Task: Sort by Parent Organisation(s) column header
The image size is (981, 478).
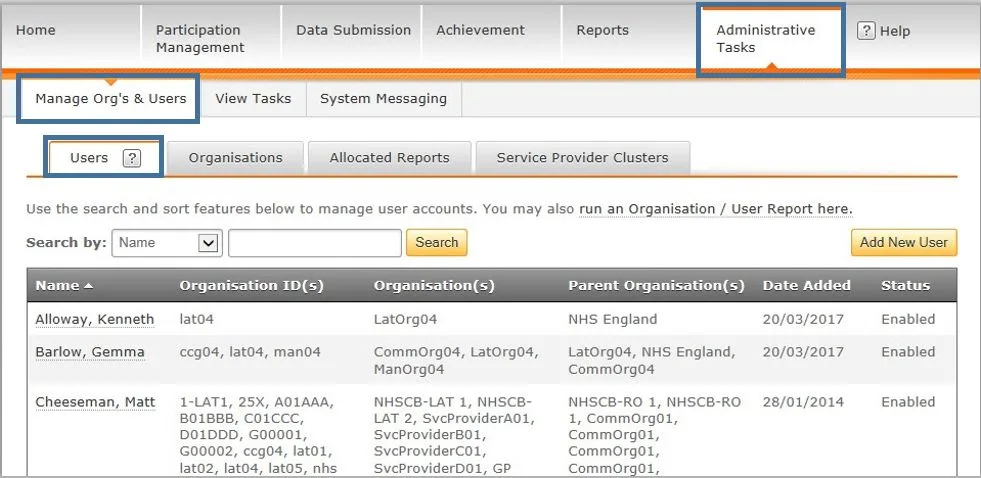Action: click(656, 286)
